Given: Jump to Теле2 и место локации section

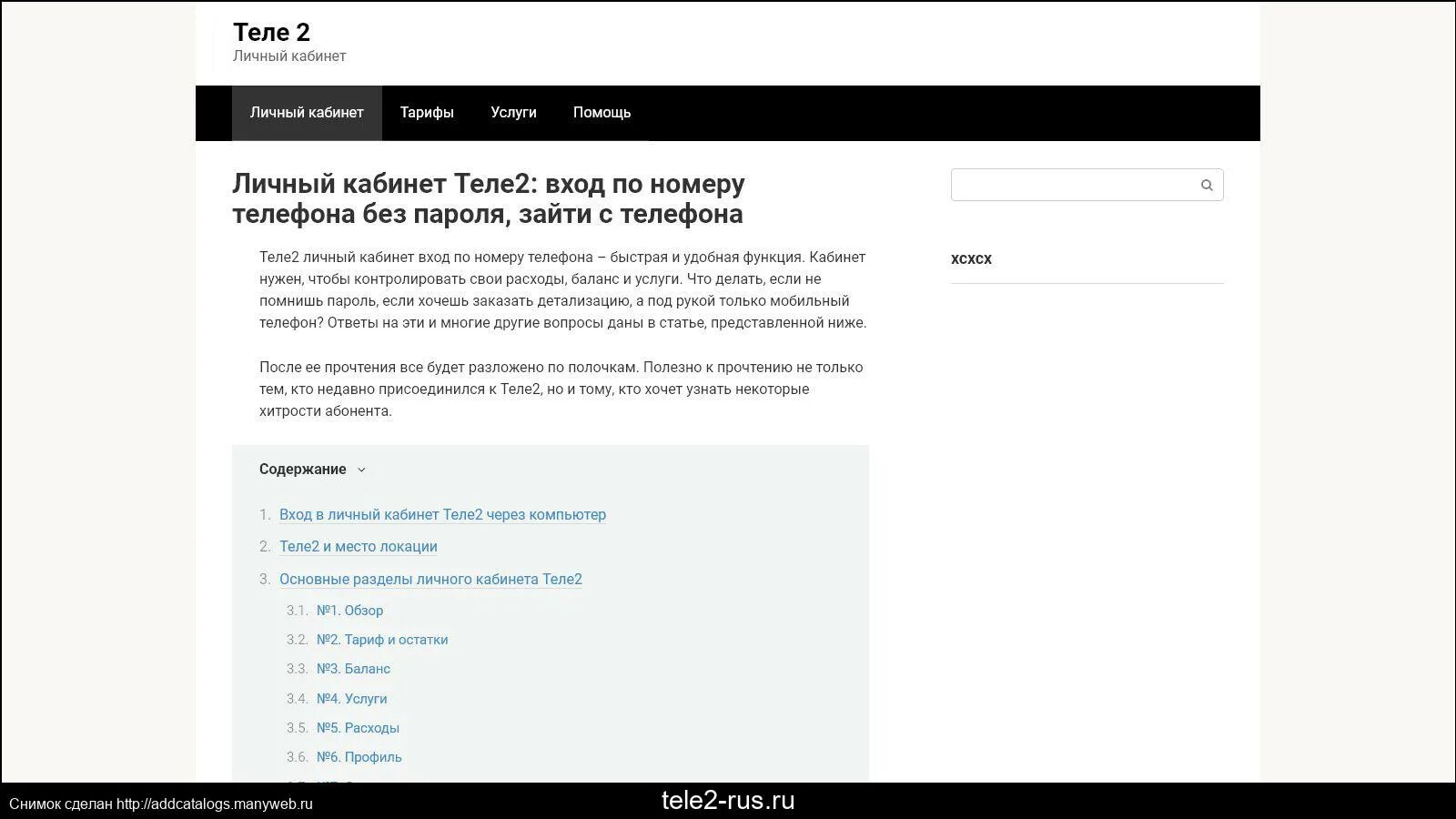Looking at the screenshot, I should coord(359,547).
